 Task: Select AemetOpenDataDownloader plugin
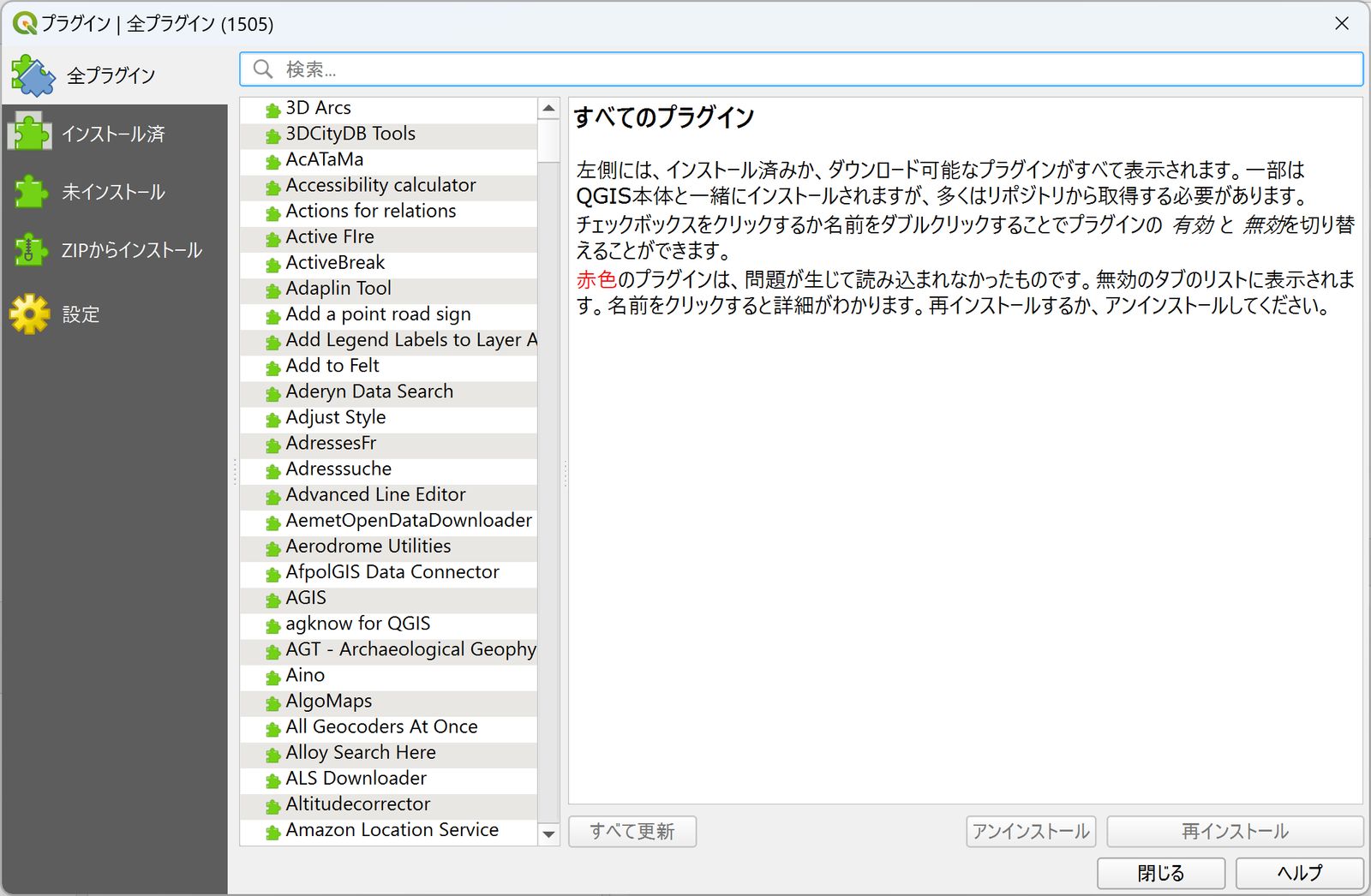(389, 522)
